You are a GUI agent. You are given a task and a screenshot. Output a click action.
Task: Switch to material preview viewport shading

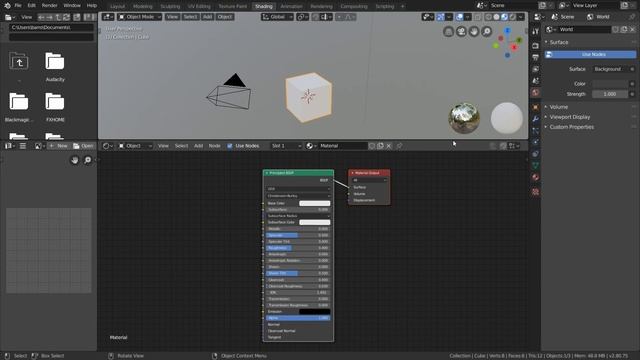504,17
